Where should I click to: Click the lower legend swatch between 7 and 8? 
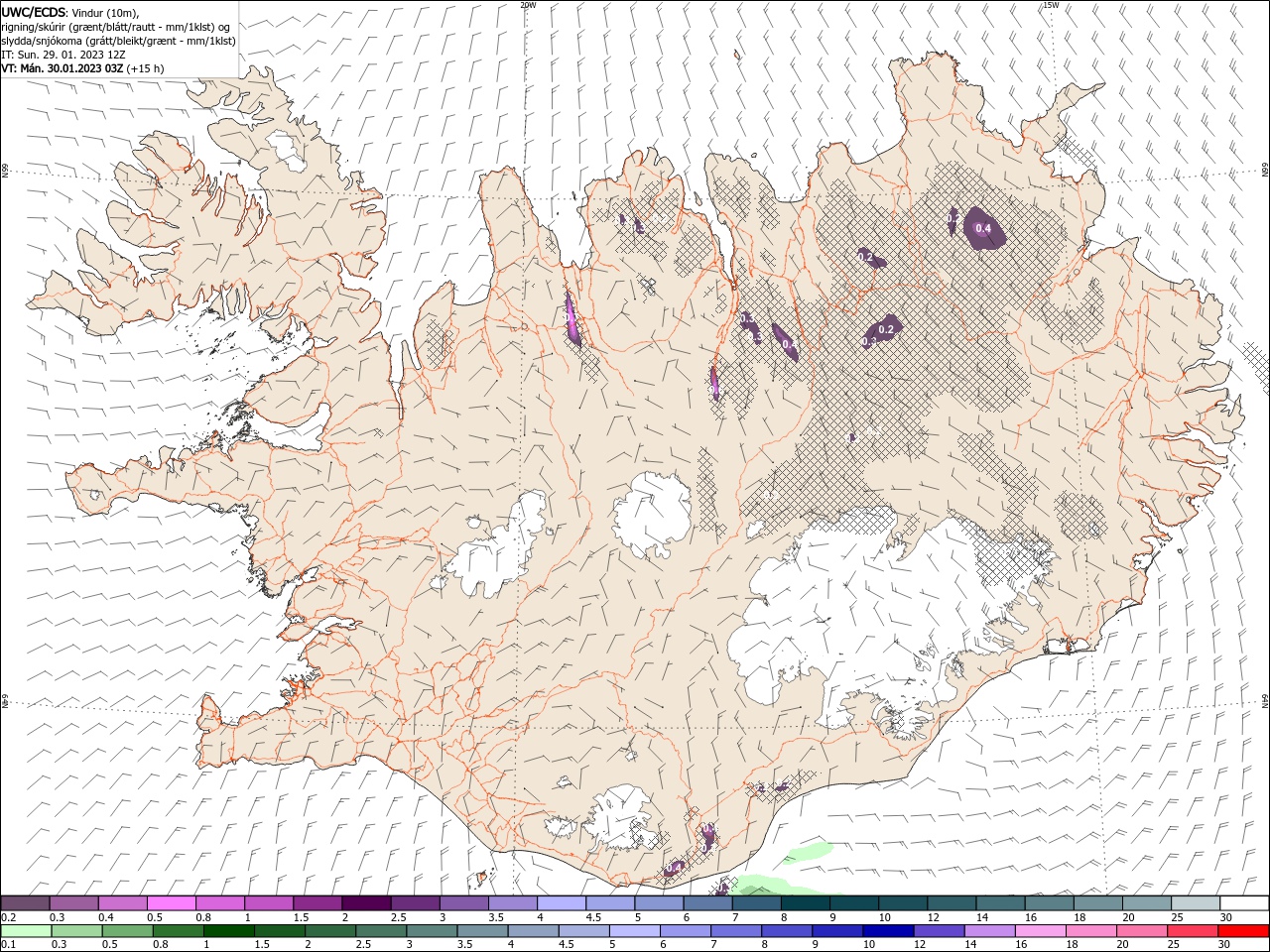point(735,931)
